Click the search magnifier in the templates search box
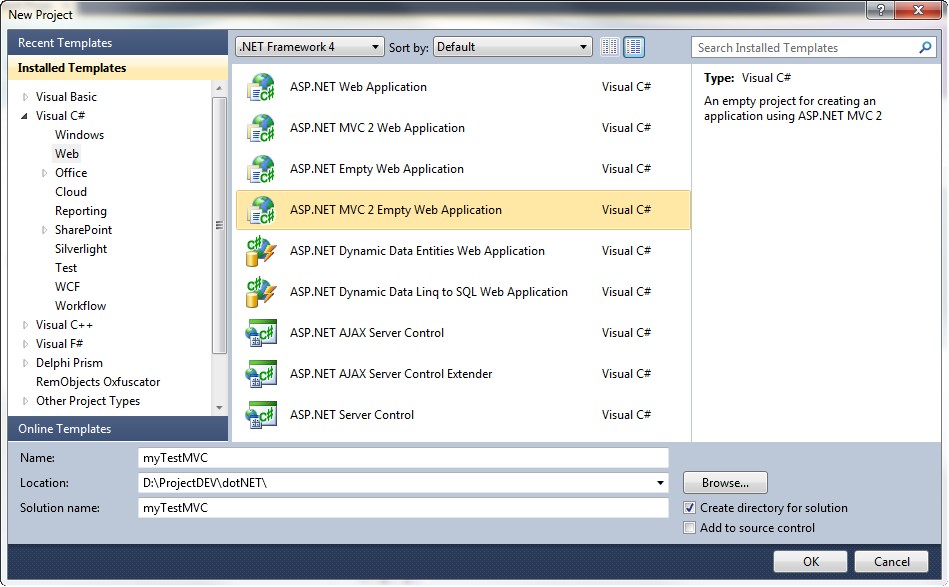The width and height of the screenshot is (949, 587). tap(925, 47)
